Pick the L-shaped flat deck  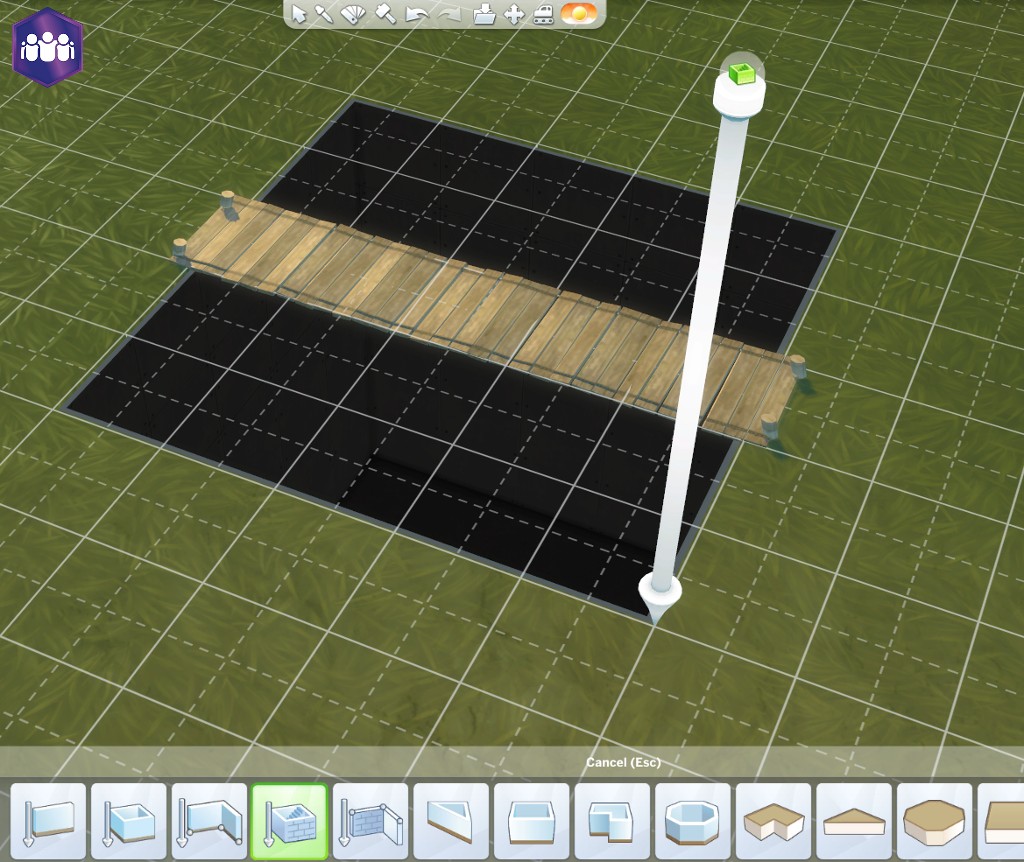click(774, 822)
